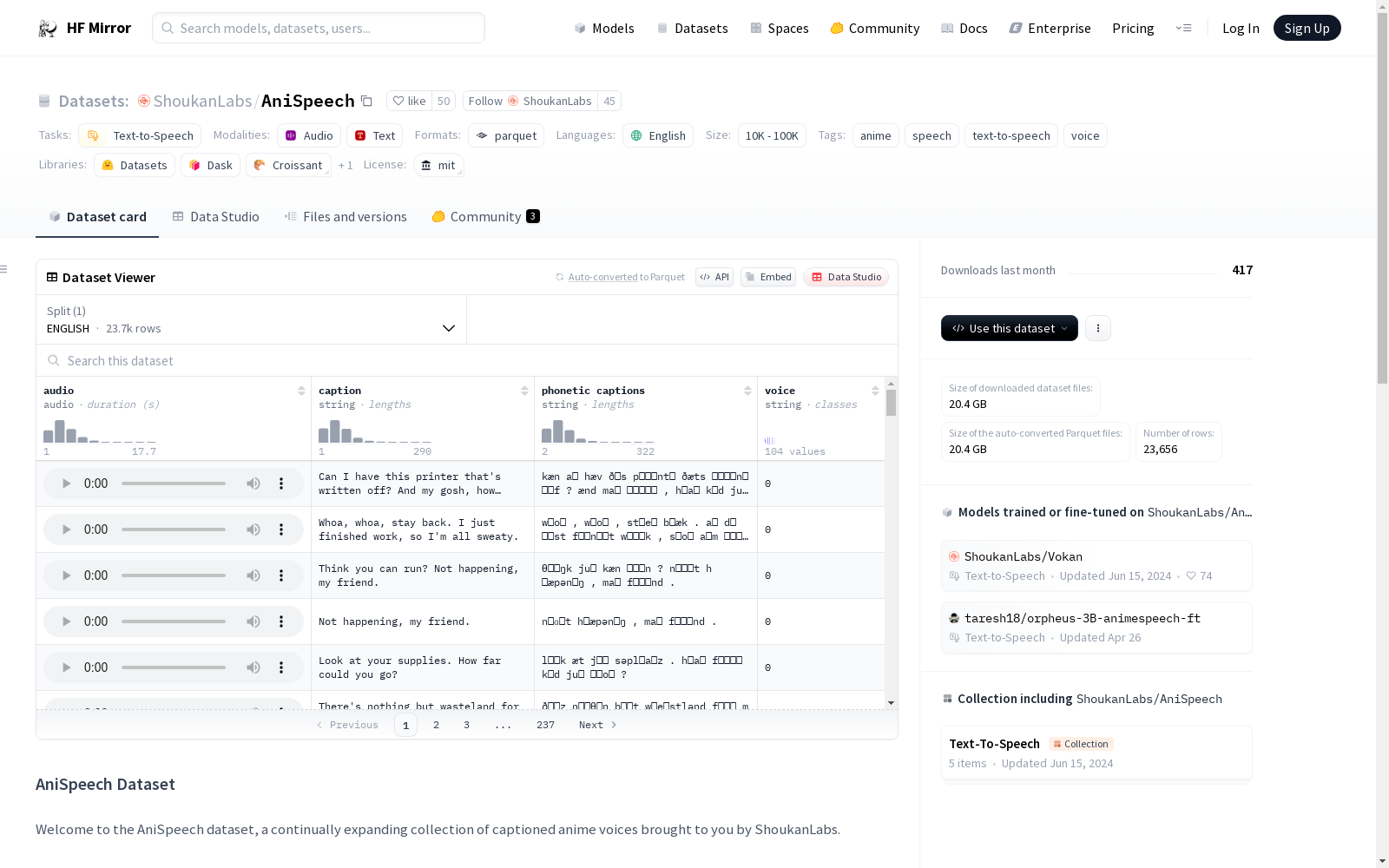Mute volume in 'Can I have this printer' row
This screenshot has height=868, width=1389.
[x=253, y=483]
